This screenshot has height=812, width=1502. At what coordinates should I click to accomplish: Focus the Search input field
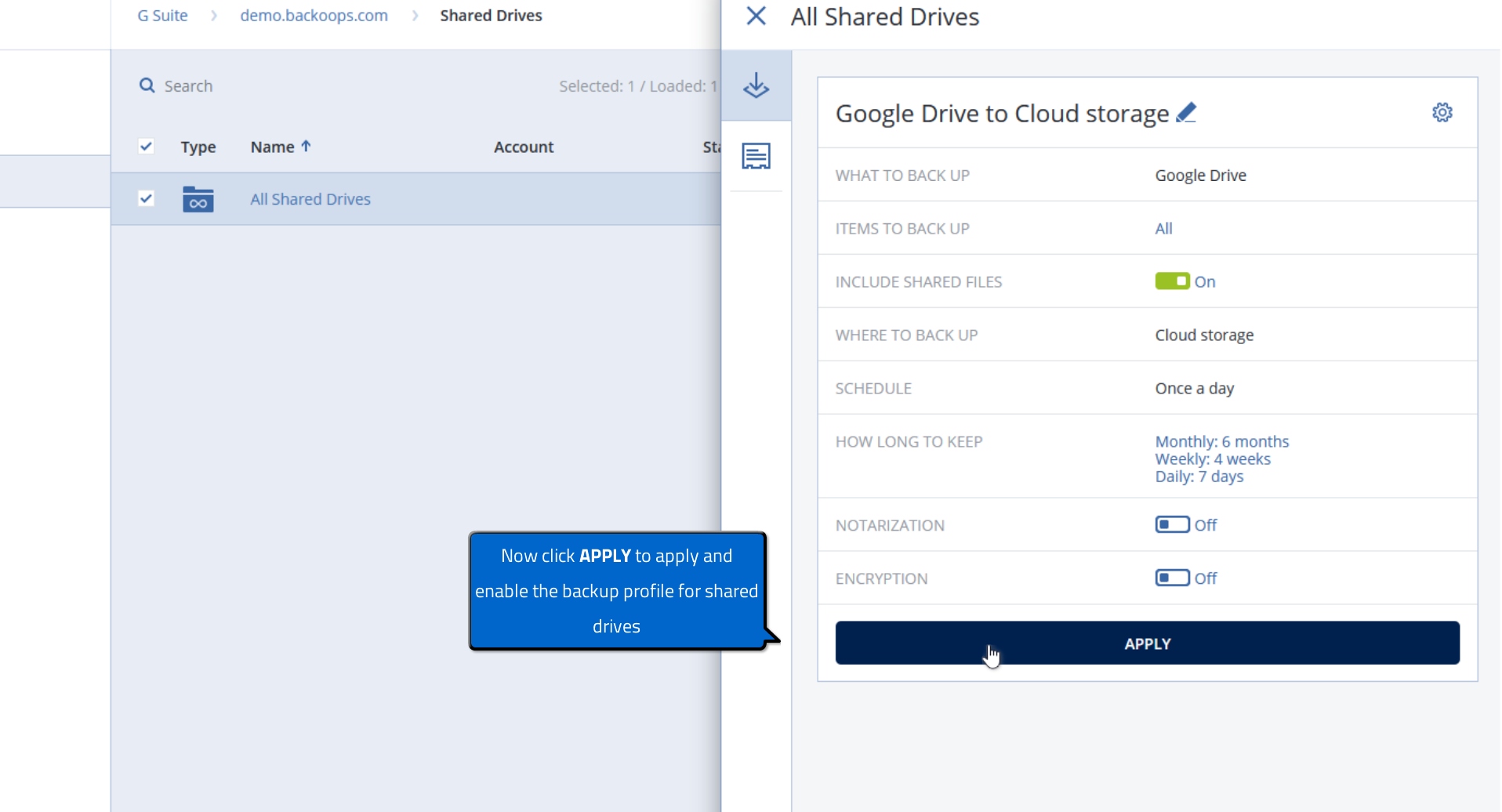click(x=188, y=85)
